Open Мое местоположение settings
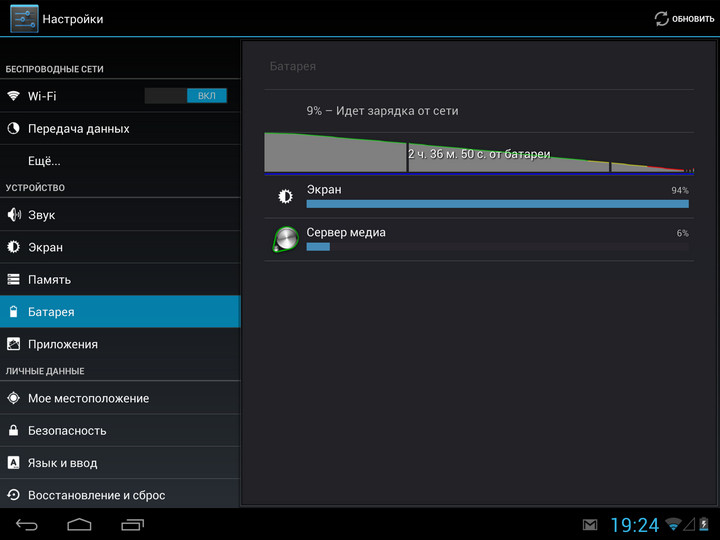This screenshot has height=540, width=720. tap(120, 398)
